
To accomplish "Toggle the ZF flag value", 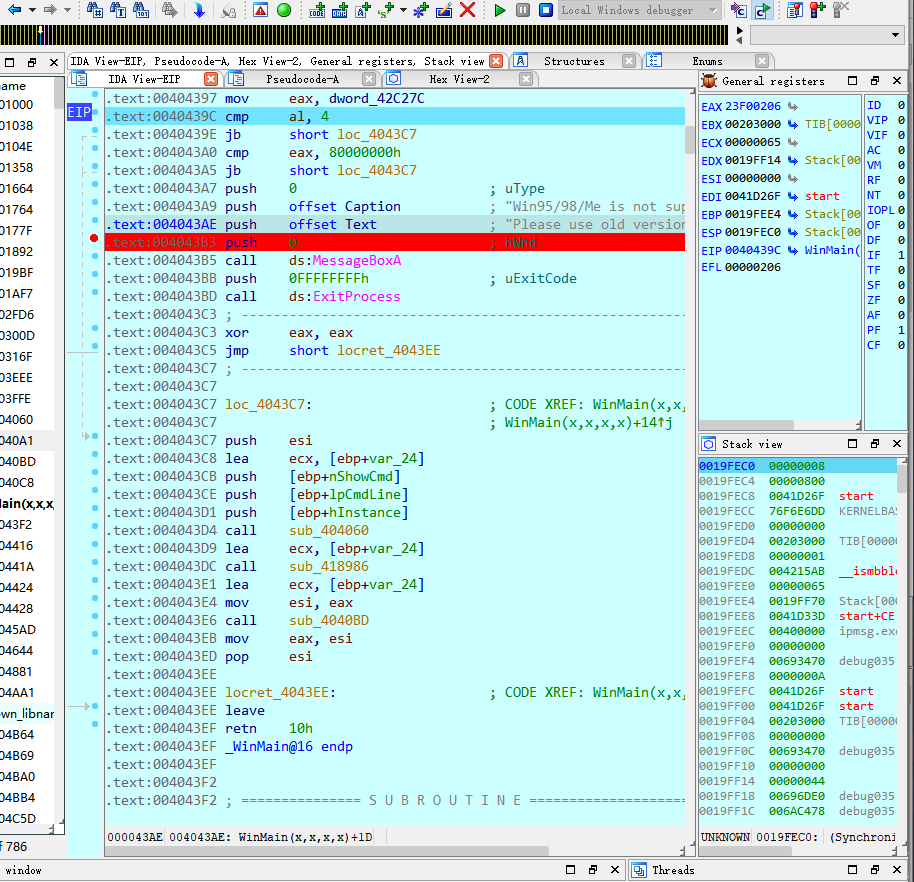I will pyautogui.click(x=901, y=299).
